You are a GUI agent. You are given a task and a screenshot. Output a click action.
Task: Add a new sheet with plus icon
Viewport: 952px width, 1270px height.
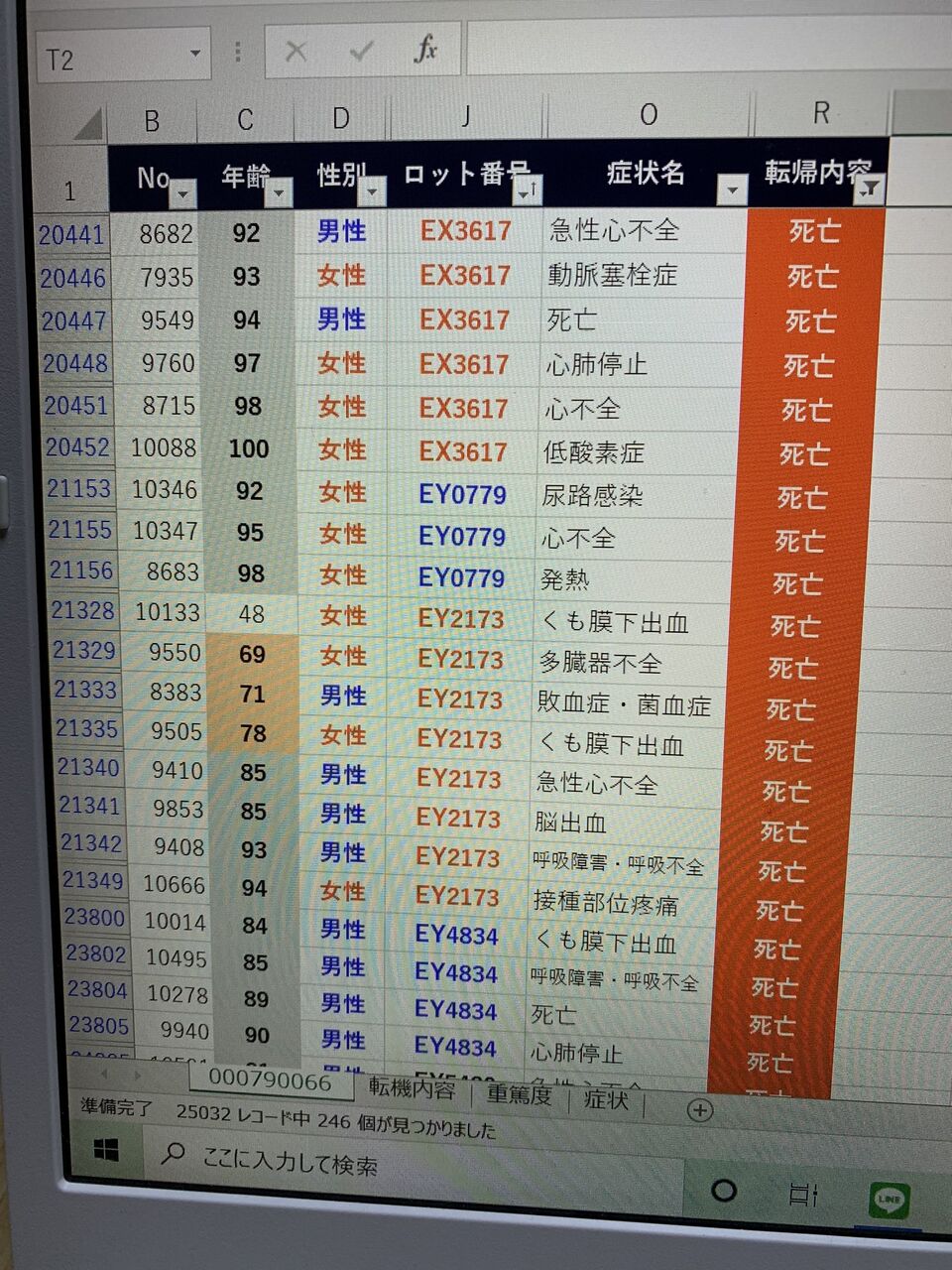point(699,1110)
